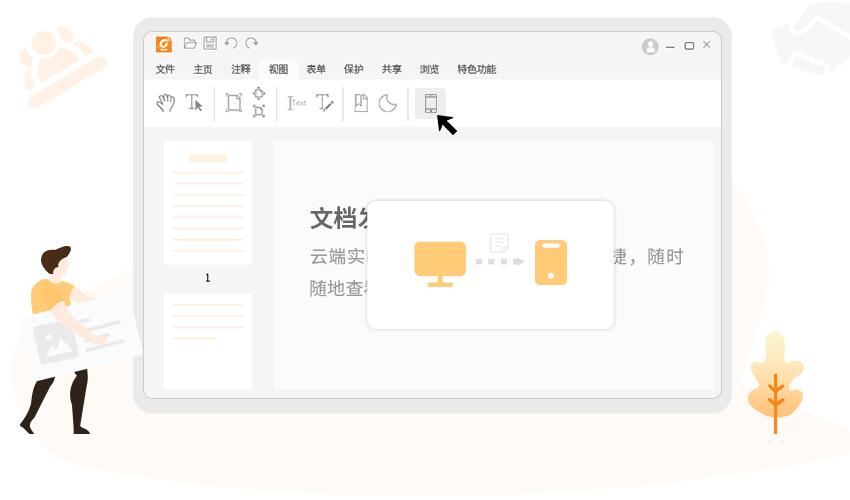Image resolution: width=850 pixels, height=500 pixels.
Task: Select the Hand tool
Action: (166, 103)
